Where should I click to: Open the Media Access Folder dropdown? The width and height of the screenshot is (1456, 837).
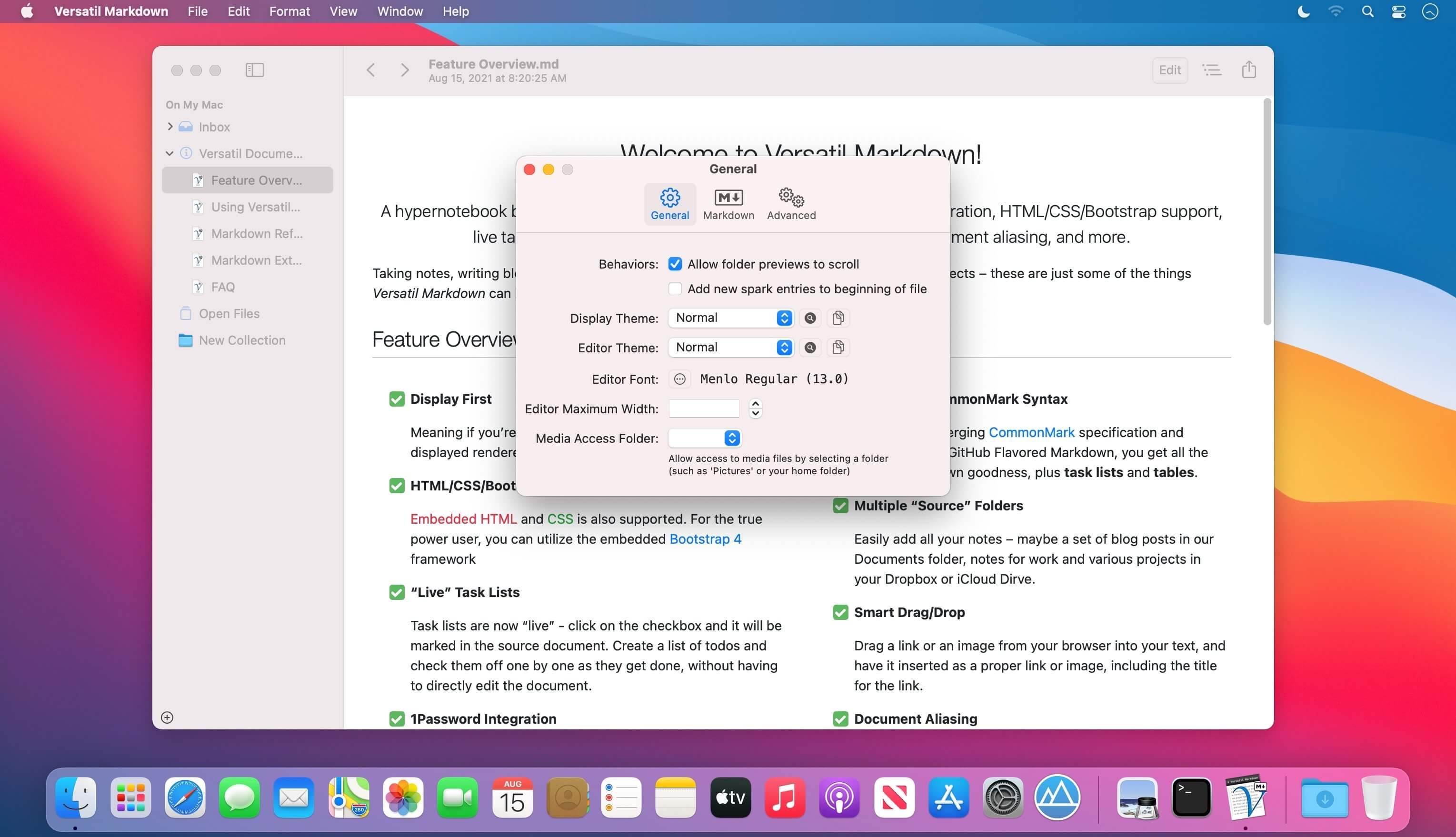[x=705, y=438]
